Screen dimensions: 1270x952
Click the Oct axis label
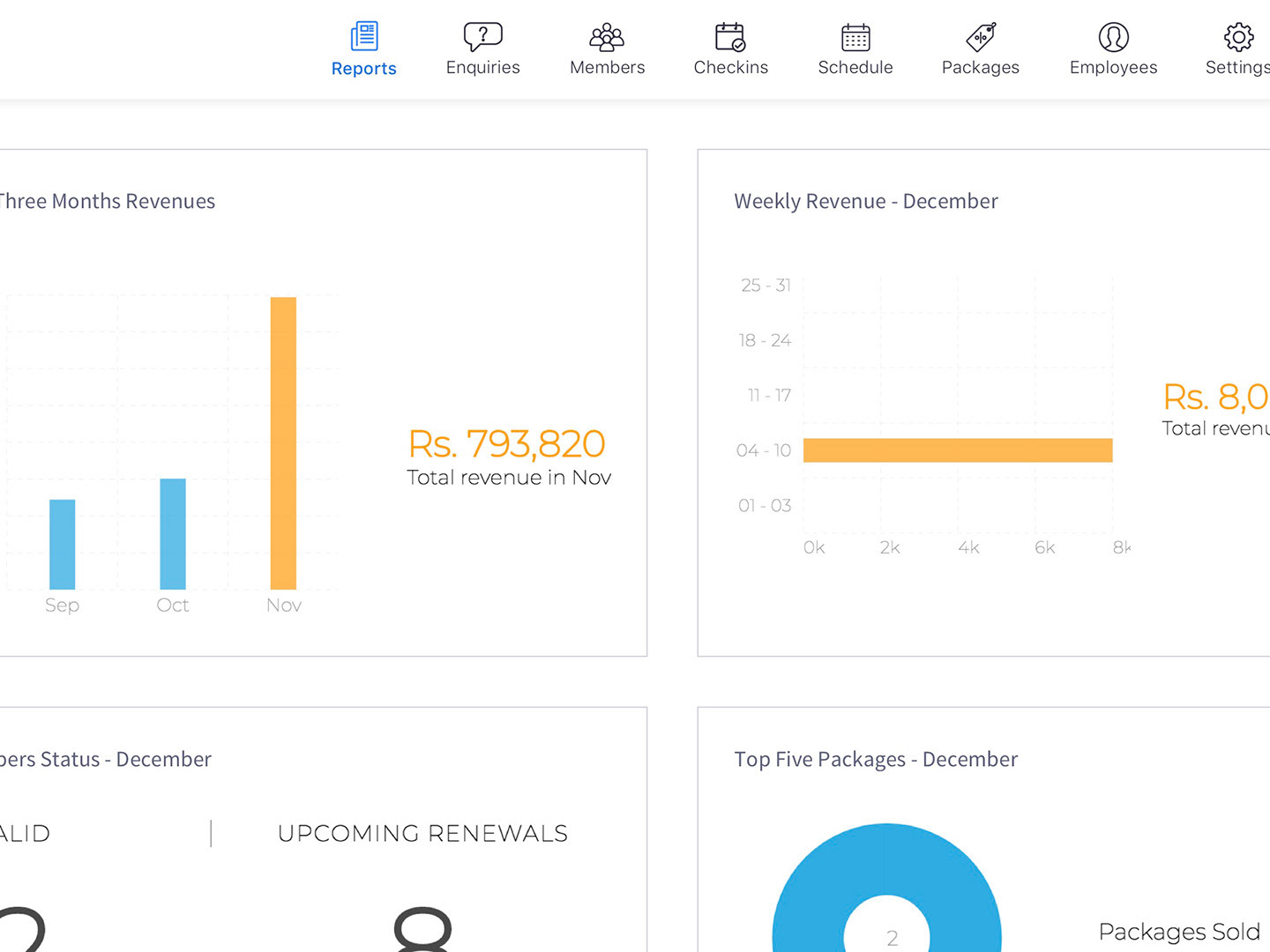pos(173,605)
